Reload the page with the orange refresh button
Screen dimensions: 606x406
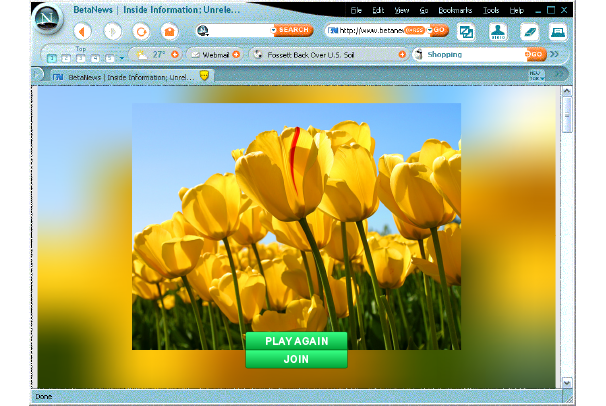coord(141,31)
